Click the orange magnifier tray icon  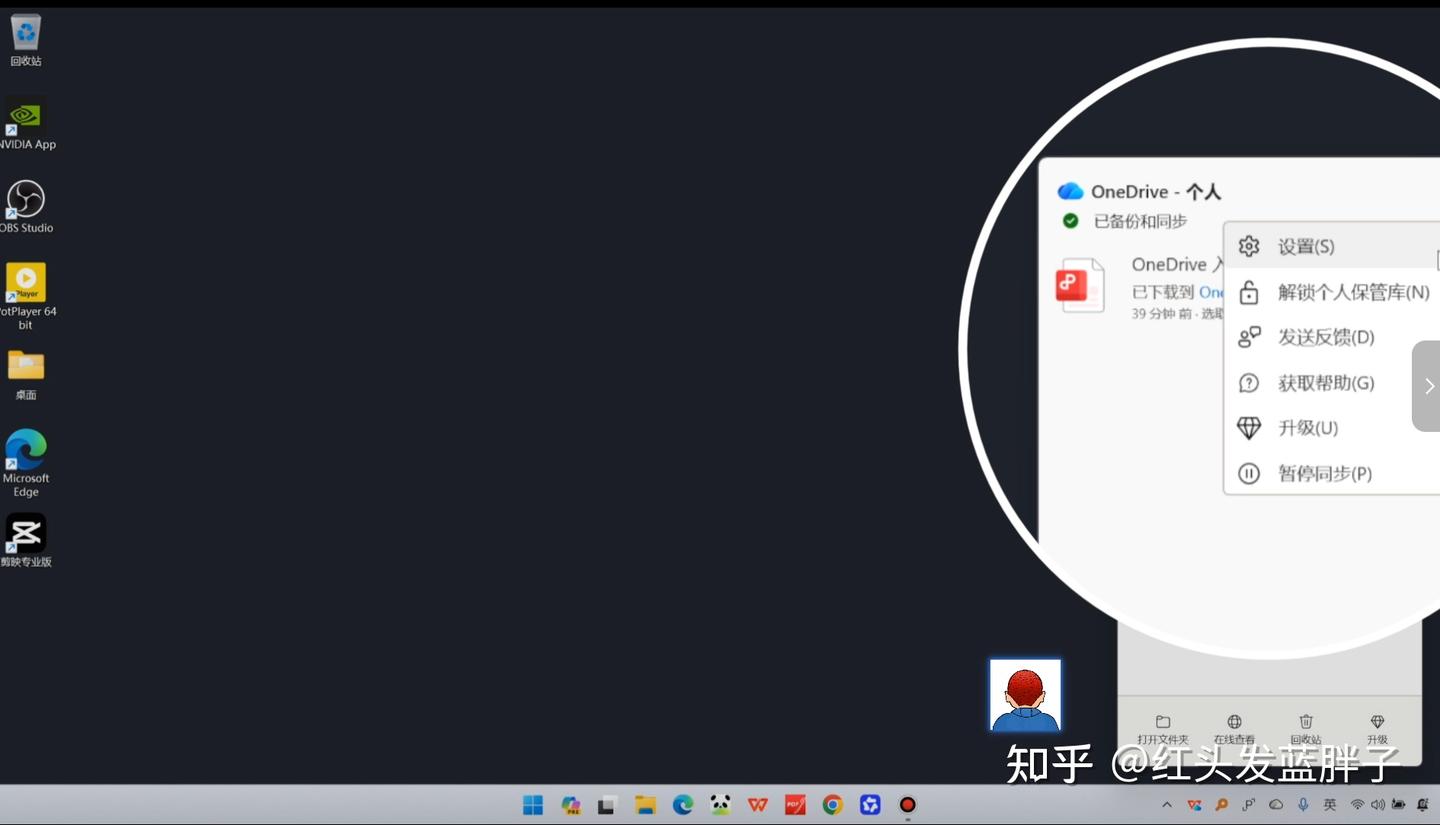(x=1221, y=805)
